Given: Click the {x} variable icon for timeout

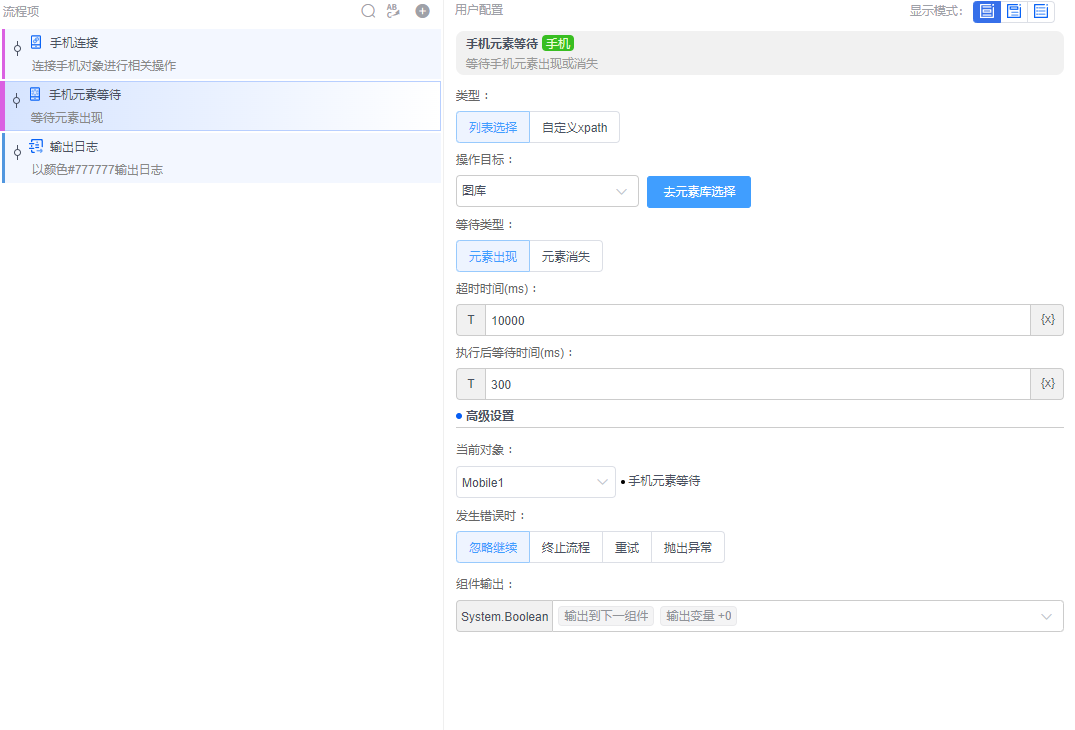Looking at the screenshot, I should pyautogui.click(x=1047, y=320).
